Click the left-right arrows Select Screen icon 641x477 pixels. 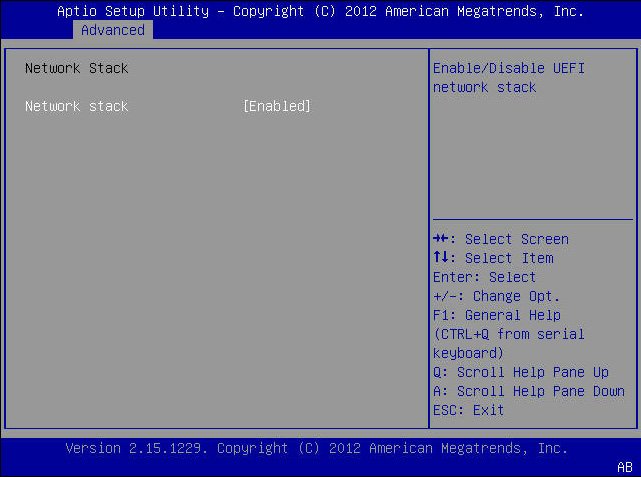point(440,238)
